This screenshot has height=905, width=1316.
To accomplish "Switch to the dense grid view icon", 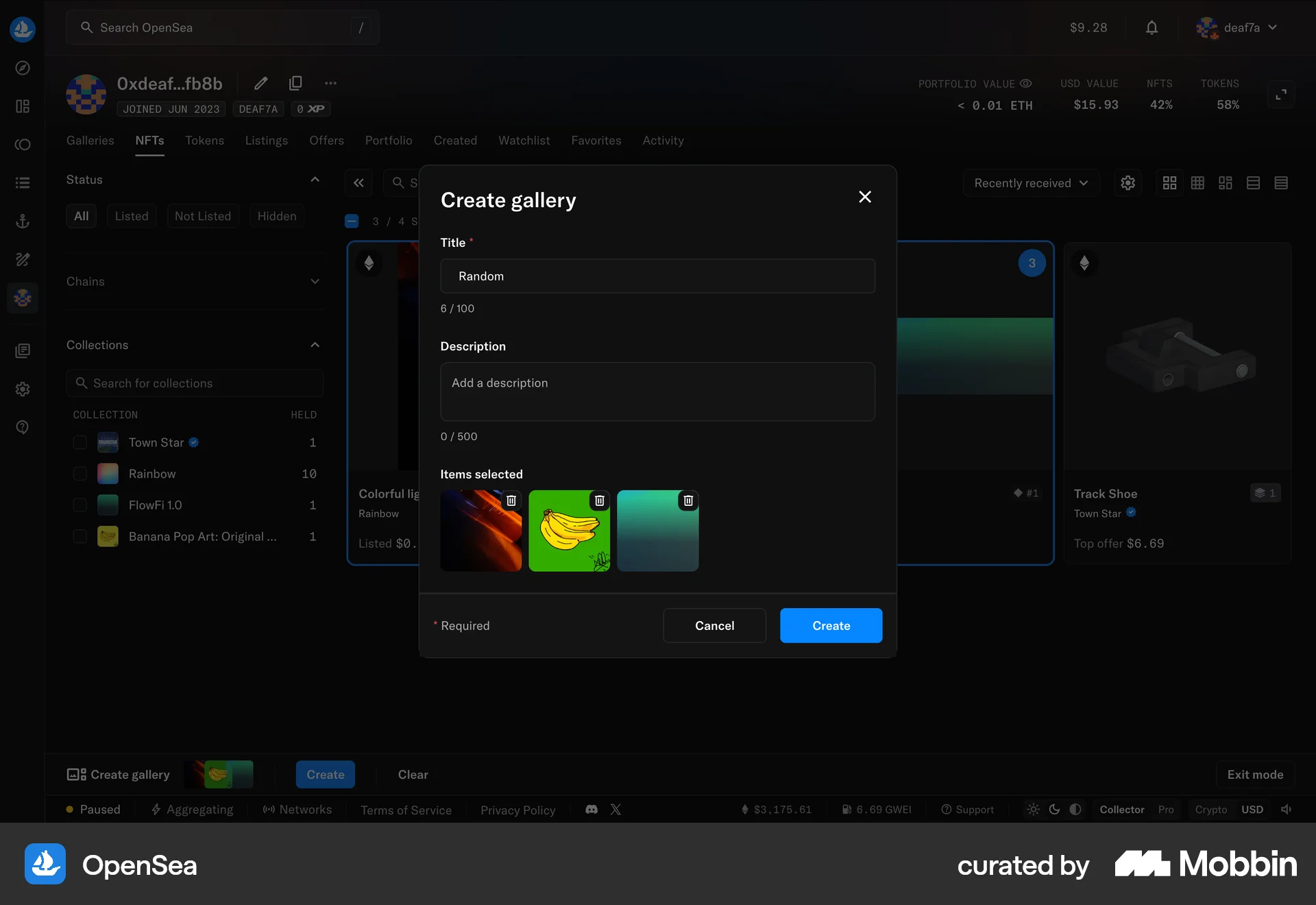I will [1197, 183].
